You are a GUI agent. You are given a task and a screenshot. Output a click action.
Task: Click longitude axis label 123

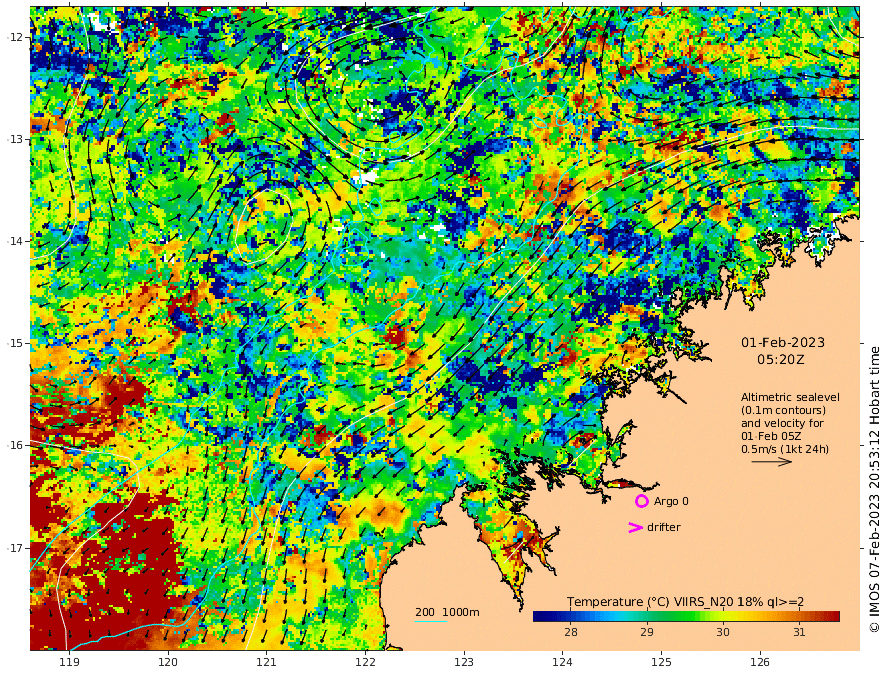[464, 663]
